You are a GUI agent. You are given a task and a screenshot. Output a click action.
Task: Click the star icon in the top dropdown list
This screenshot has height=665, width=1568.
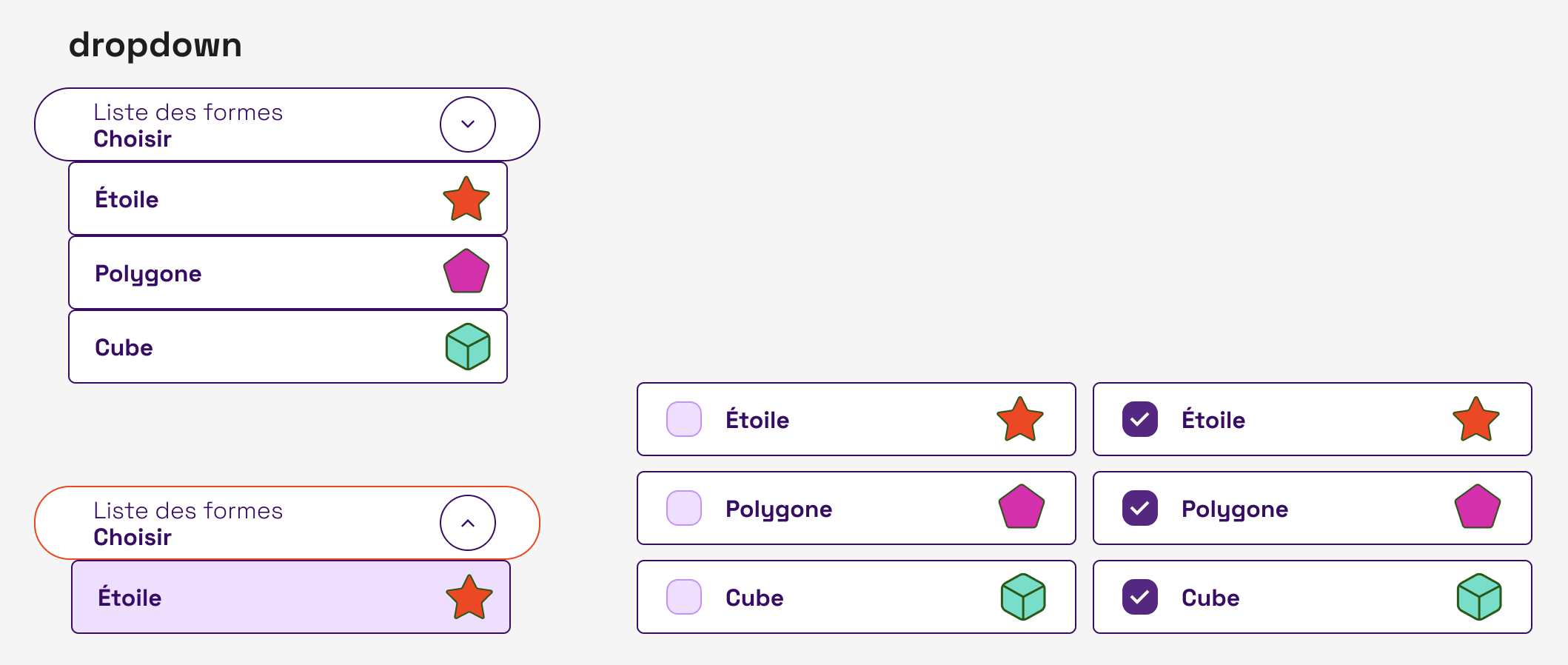pos(466,199)
